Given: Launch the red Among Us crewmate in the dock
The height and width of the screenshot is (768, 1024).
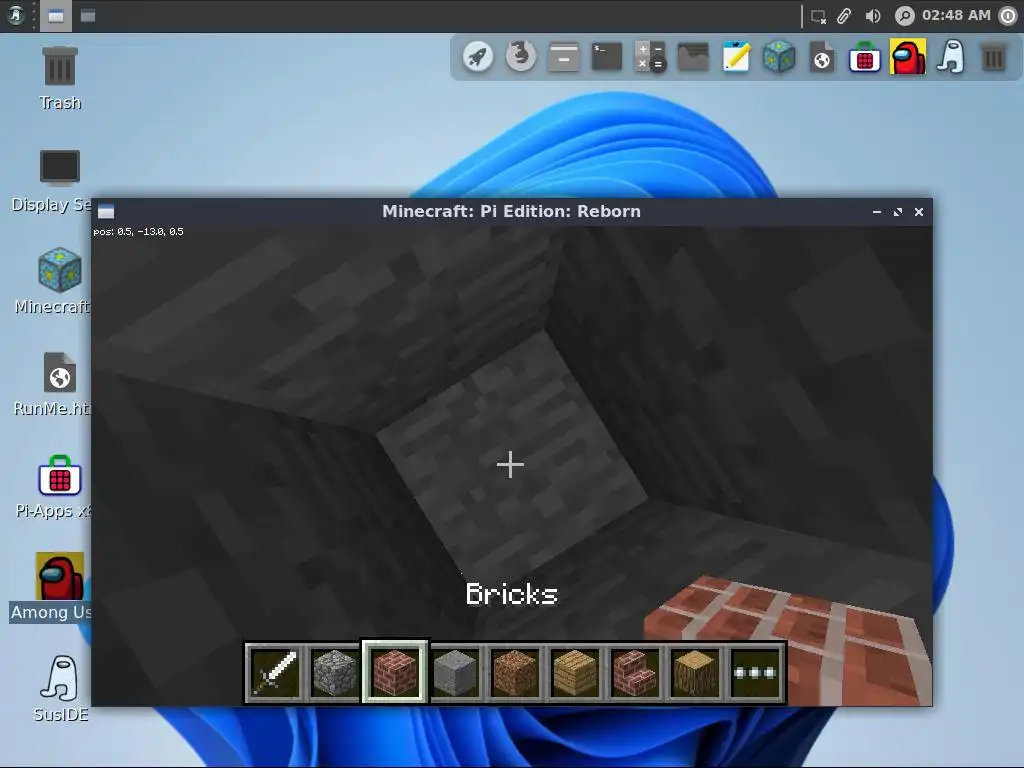Looking at the screenshot, I should tap(908, 57).
